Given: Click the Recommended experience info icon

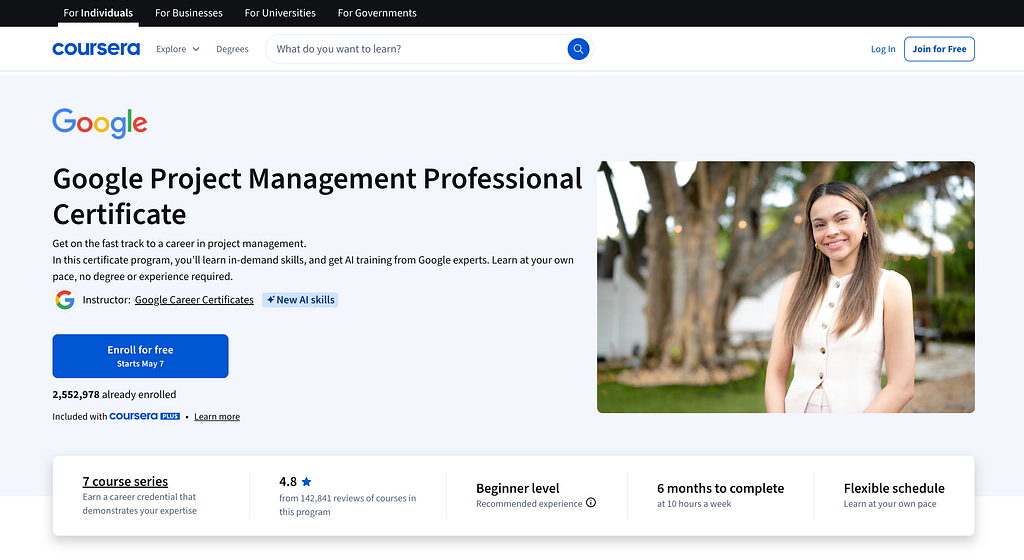Looking at the screenshot, I should pyautogui.click(x=591, y=503).
